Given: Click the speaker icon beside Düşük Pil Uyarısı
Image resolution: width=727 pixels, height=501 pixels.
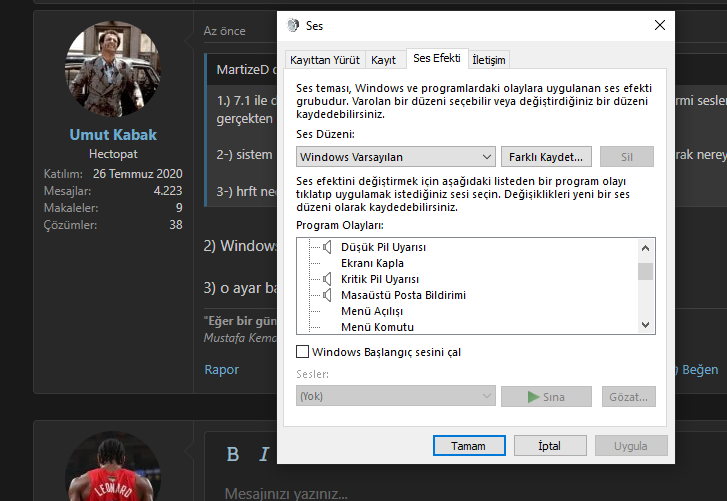Looking at the screenshot, I should 327,247.
